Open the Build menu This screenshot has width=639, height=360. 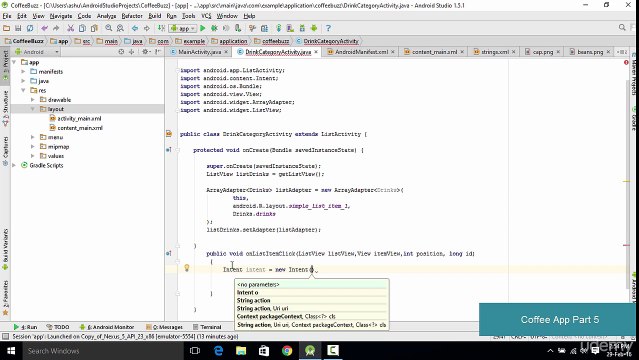(154, 16)
